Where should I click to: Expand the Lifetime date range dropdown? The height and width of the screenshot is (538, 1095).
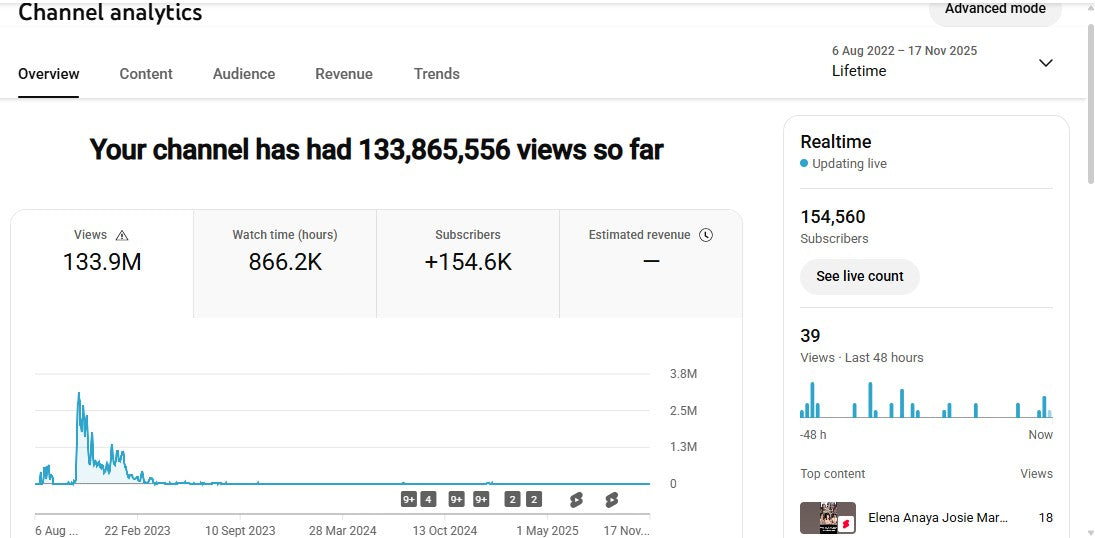pyautogui.click(x=1045, y=63)
